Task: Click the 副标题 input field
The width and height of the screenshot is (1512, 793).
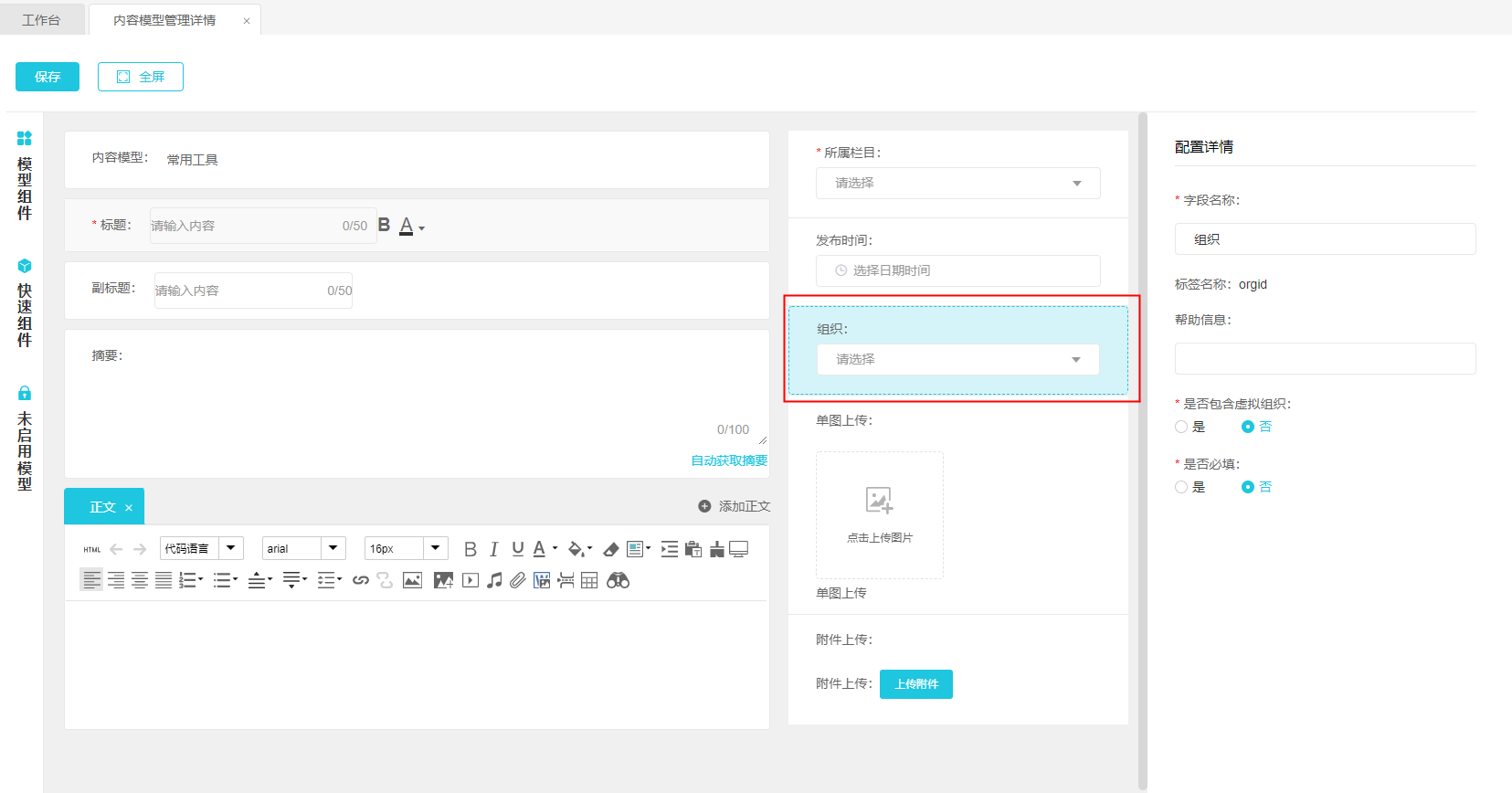Action: [x=253, y=291]
